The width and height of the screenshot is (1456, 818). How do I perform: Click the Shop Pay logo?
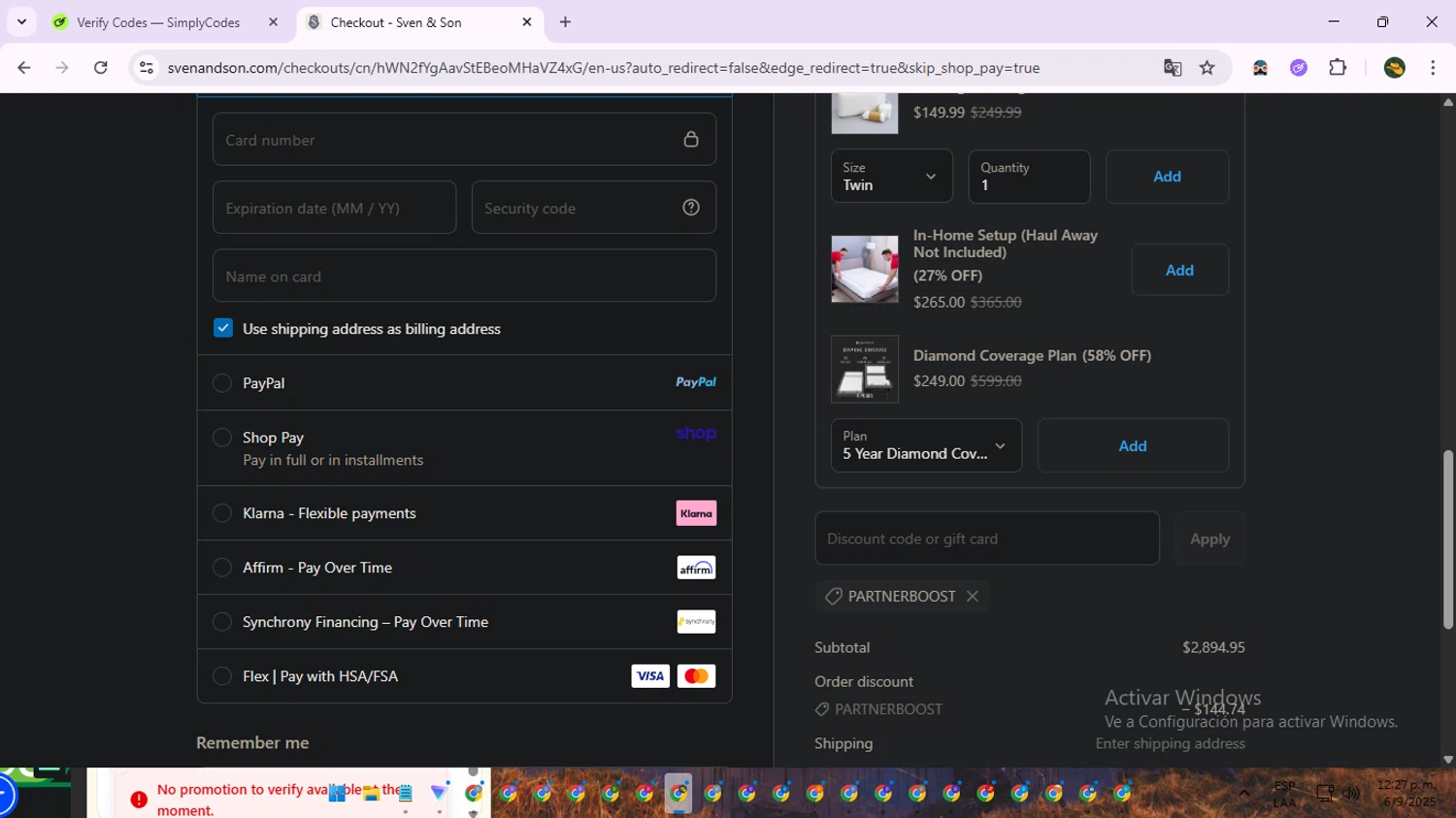click(696, 434)
